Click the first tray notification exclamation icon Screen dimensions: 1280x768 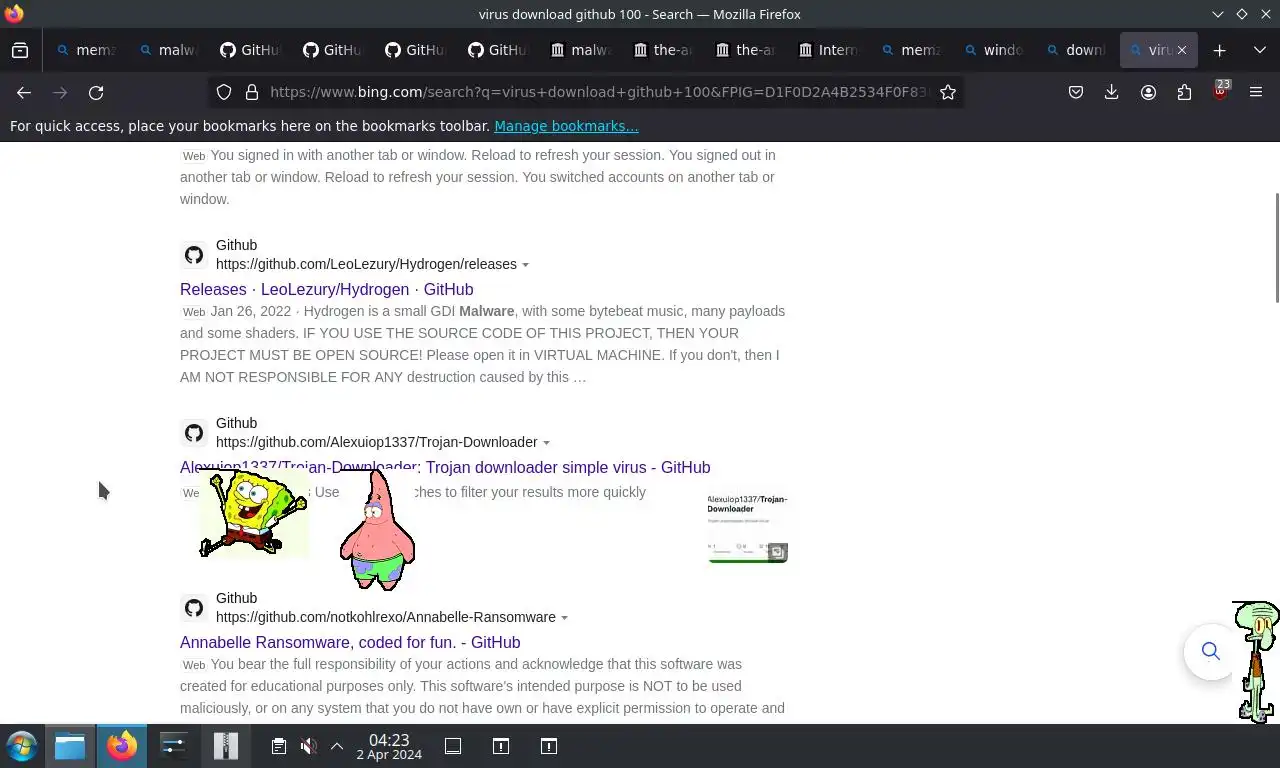(501, 746)
